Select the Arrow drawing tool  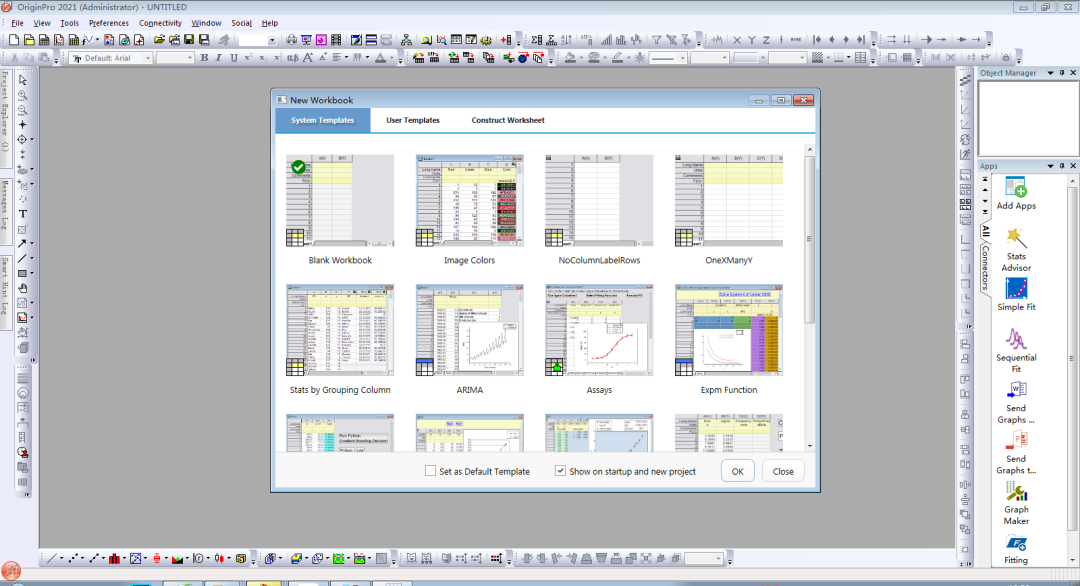coord(22,243)
